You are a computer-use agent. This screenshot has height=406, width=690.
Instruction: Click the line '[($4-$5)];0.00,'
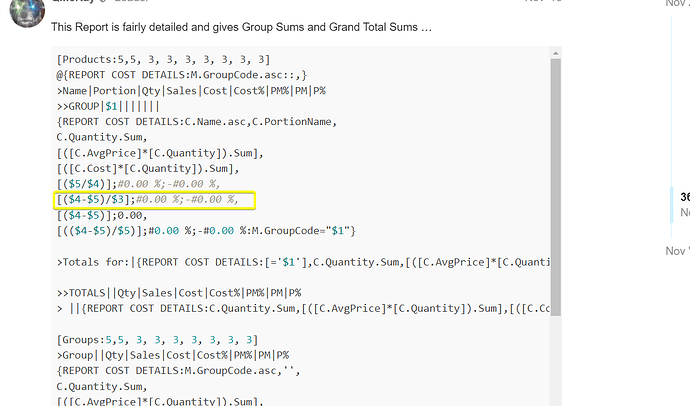point(102,216)
